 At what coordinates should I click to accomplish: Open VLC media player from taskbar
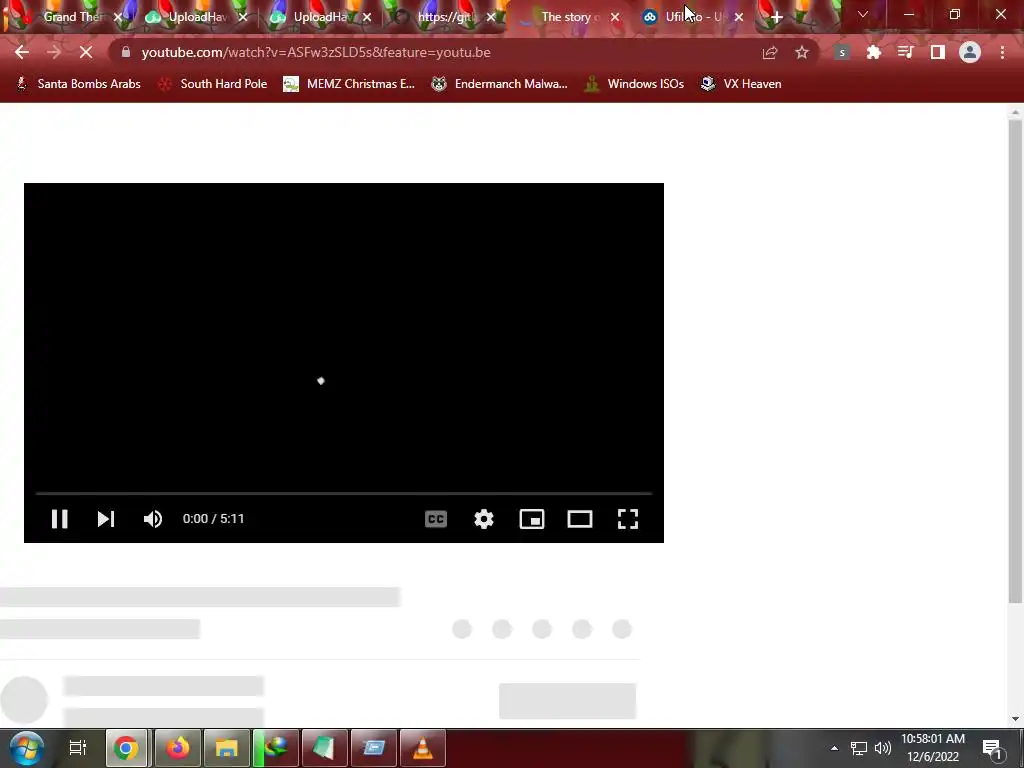click(423, 748)
